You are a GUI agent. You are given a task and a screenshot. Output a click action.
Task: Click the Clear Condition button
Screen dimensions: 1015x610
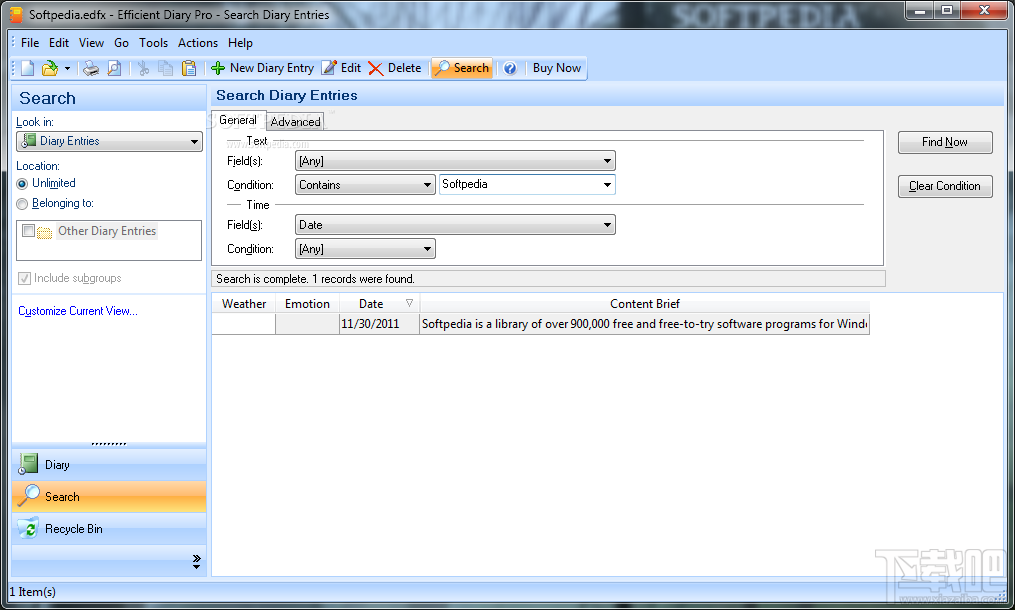[x=944, y=186]
